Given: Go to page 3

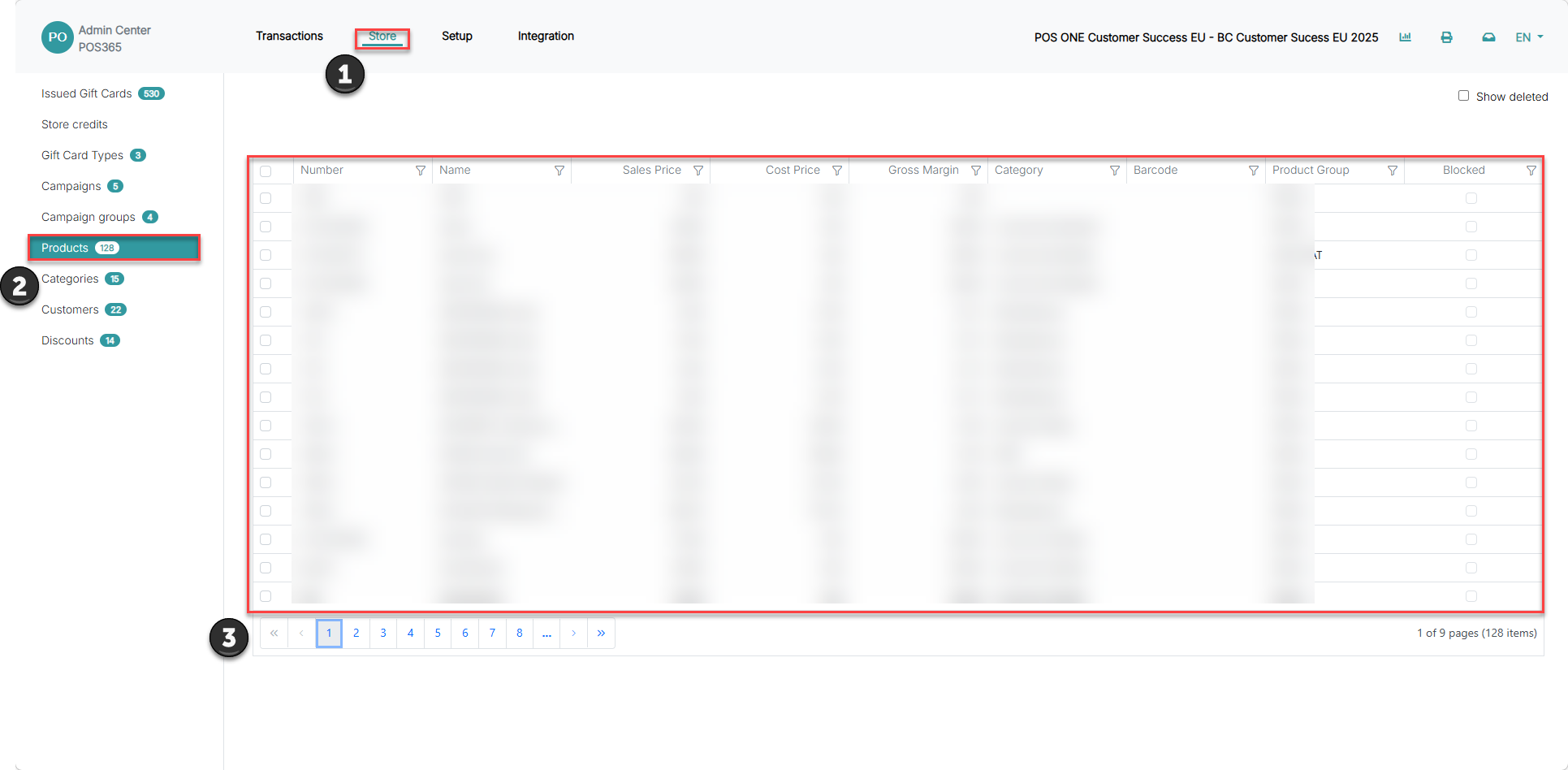Looking at the screenshot, I should coord(383,633).
